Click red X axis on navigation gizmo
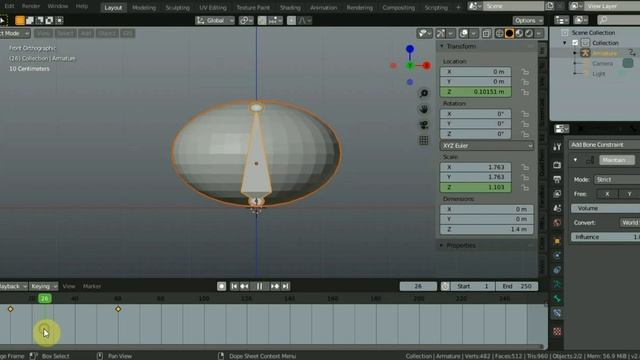This screenshot has width=640, height=360. pos(427,65)
